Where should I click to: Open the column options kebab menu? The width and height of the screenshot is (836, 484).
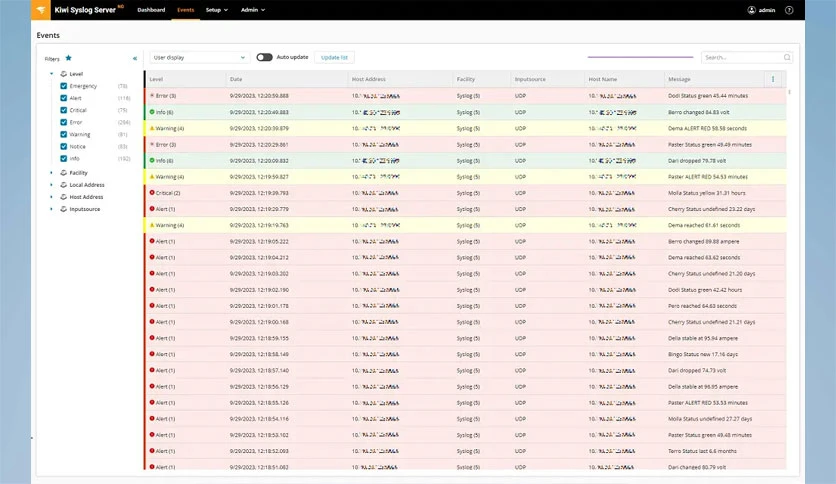773,79
